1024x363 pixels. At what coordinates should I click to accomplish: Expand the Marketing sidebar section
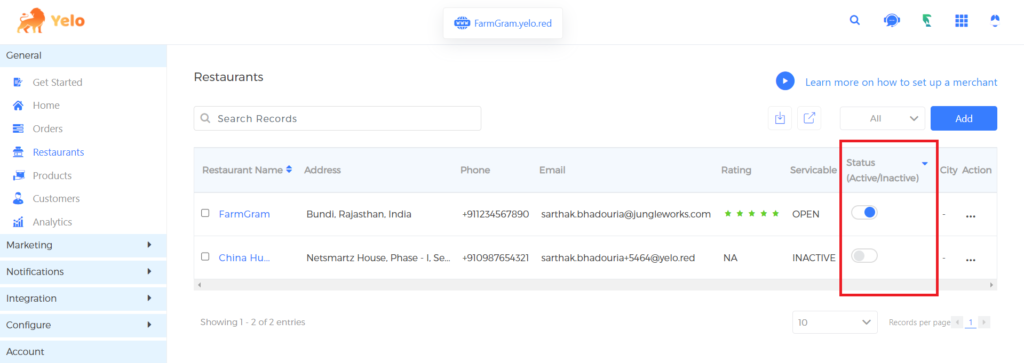click(x=83, y=245)
